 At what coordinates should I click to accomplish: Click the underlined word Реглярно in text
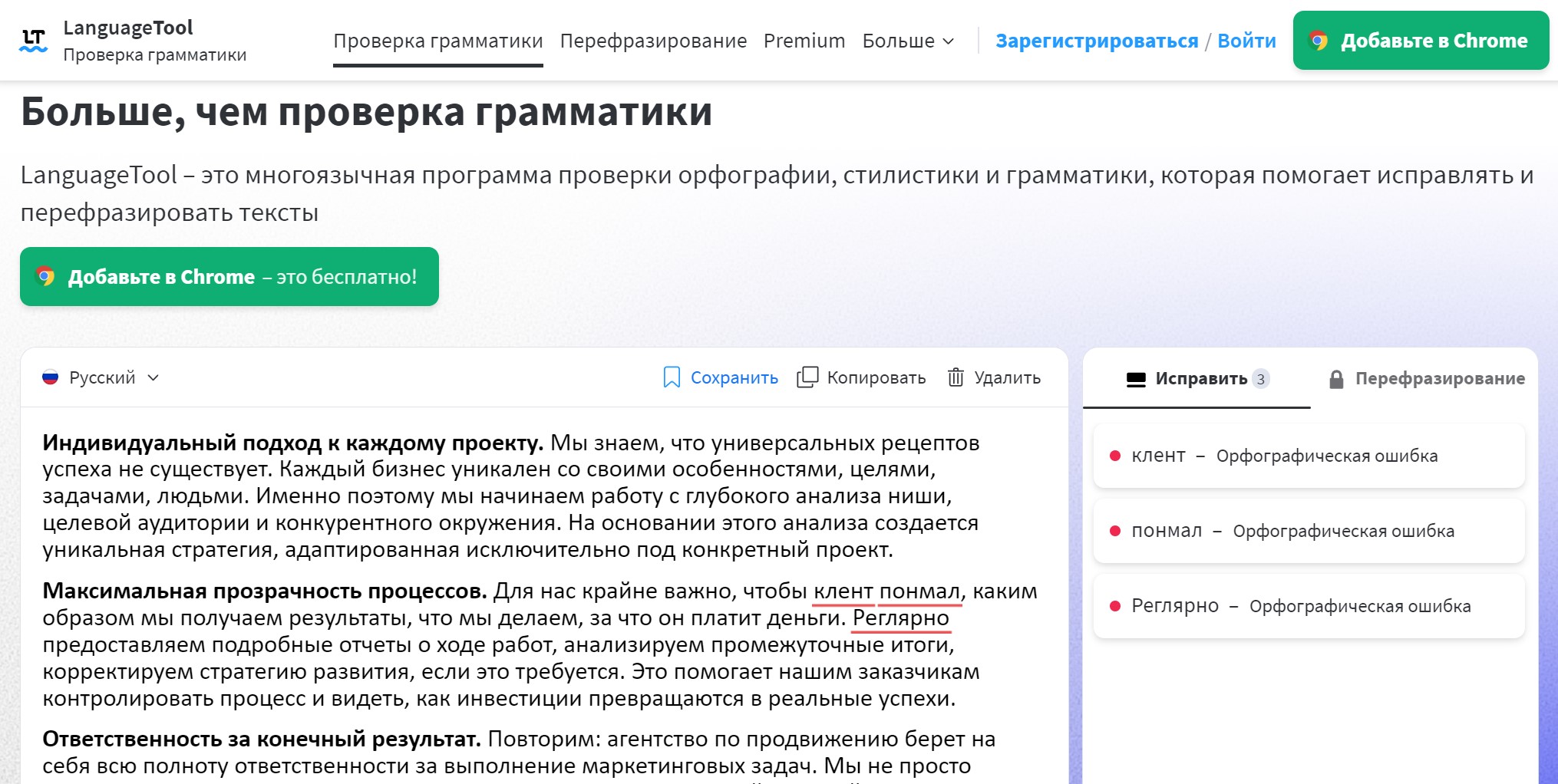click(x=901, y=618)
